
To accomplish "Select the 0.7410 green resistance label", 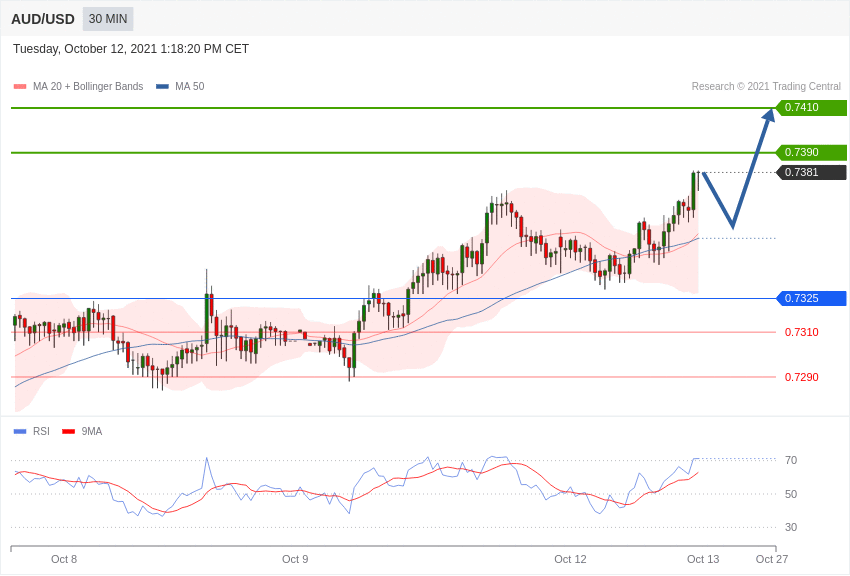I will tap(812, 107).
